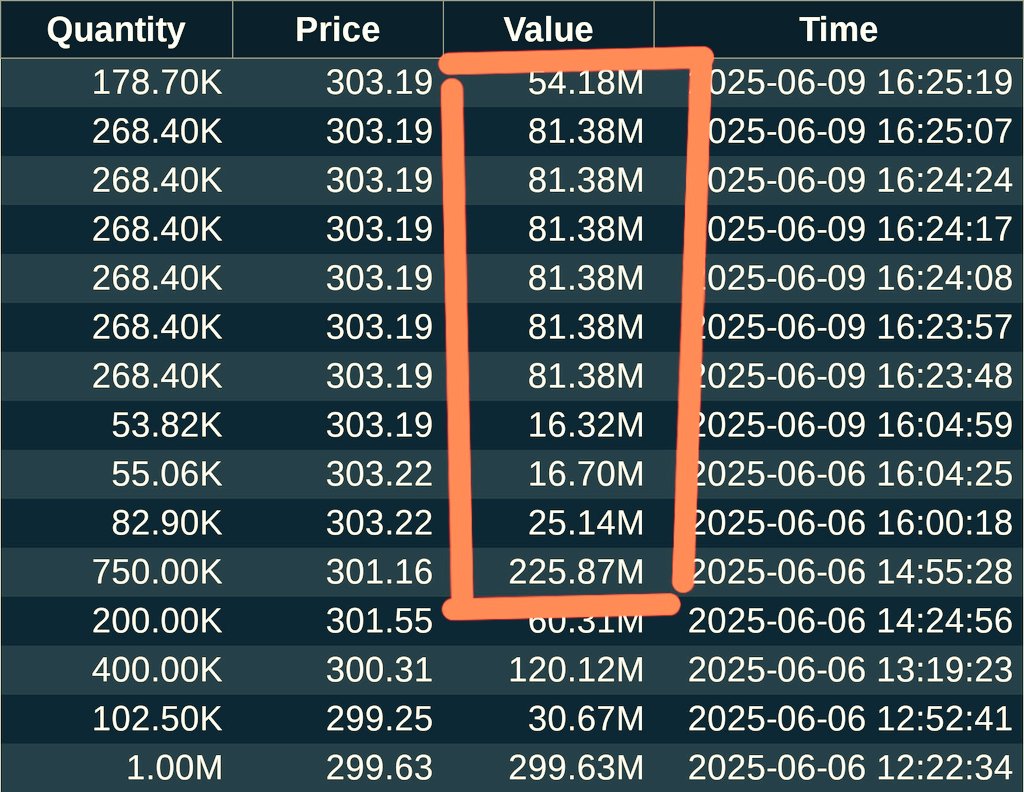Click the 120.12M value cell
Viewport: 1024px width, 792px height.
[x=576, y=670]
